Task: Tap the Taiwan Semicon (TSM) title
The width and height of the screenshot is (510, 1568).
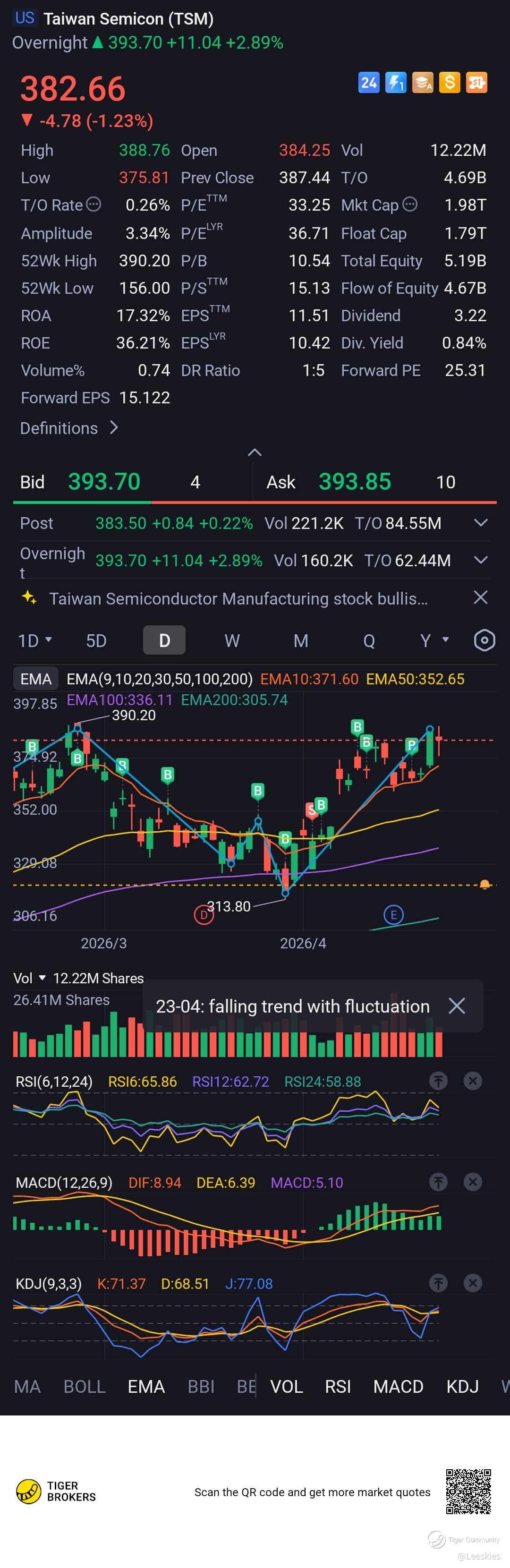Action: 128,18
